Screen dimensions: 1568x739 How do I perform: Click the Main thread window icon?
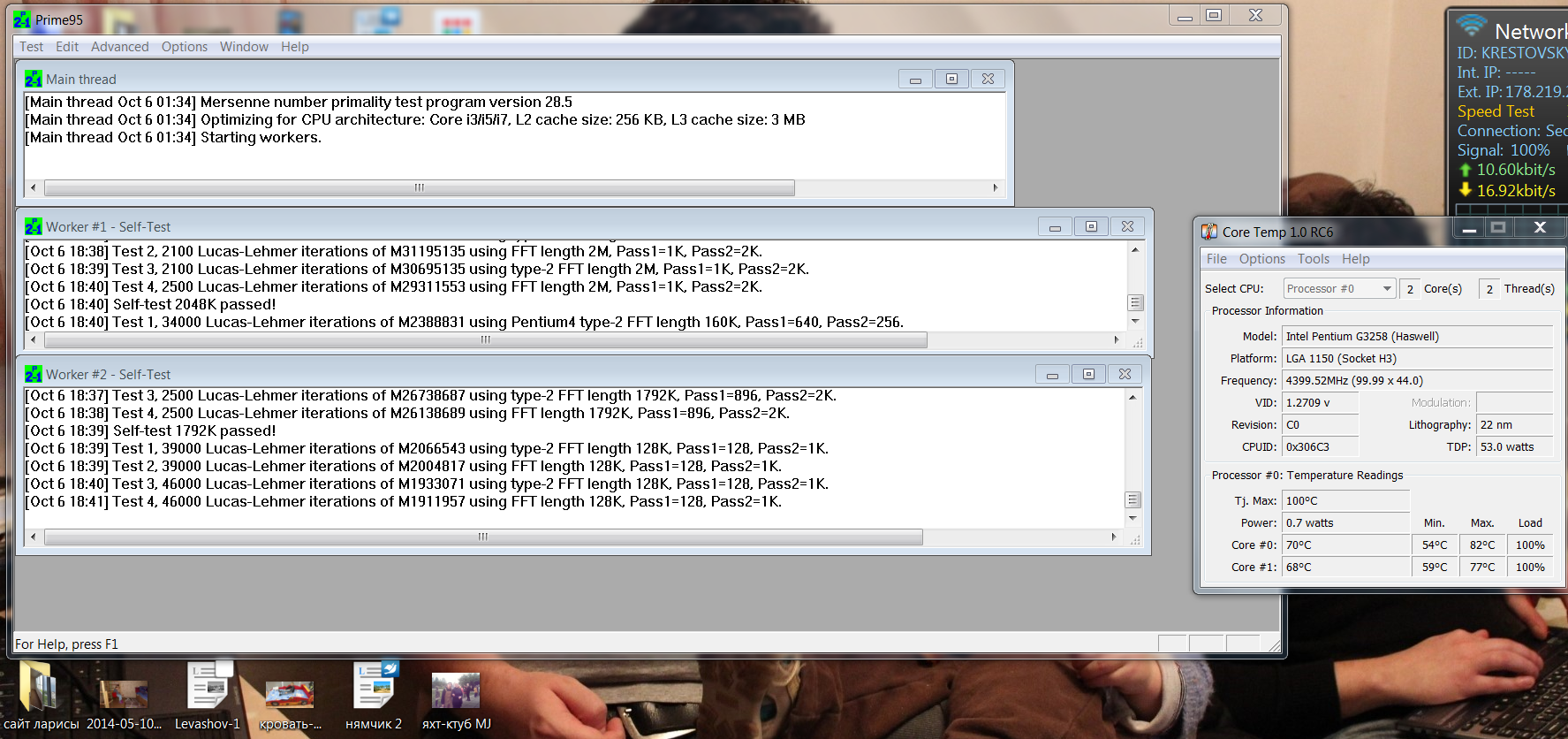pyautogui.click(x=34, y=80)
